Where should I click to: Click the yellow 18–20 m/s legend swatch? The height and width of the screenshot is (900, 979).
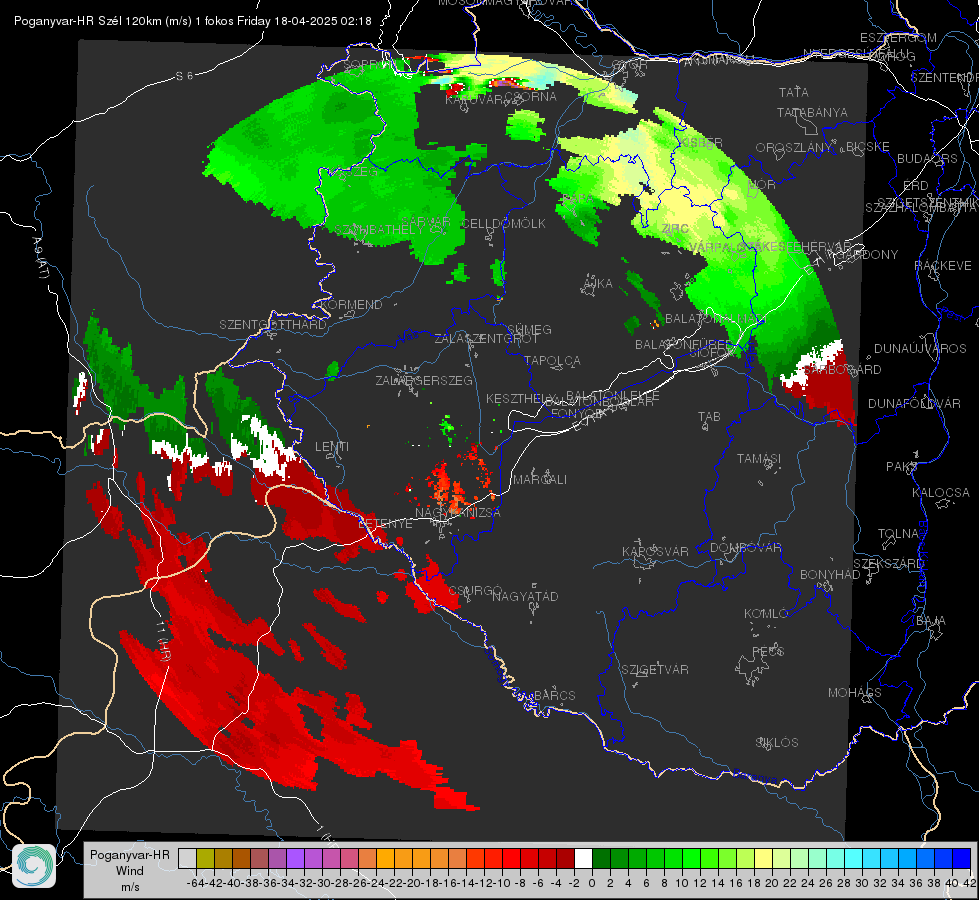click(x=763, y=858)
